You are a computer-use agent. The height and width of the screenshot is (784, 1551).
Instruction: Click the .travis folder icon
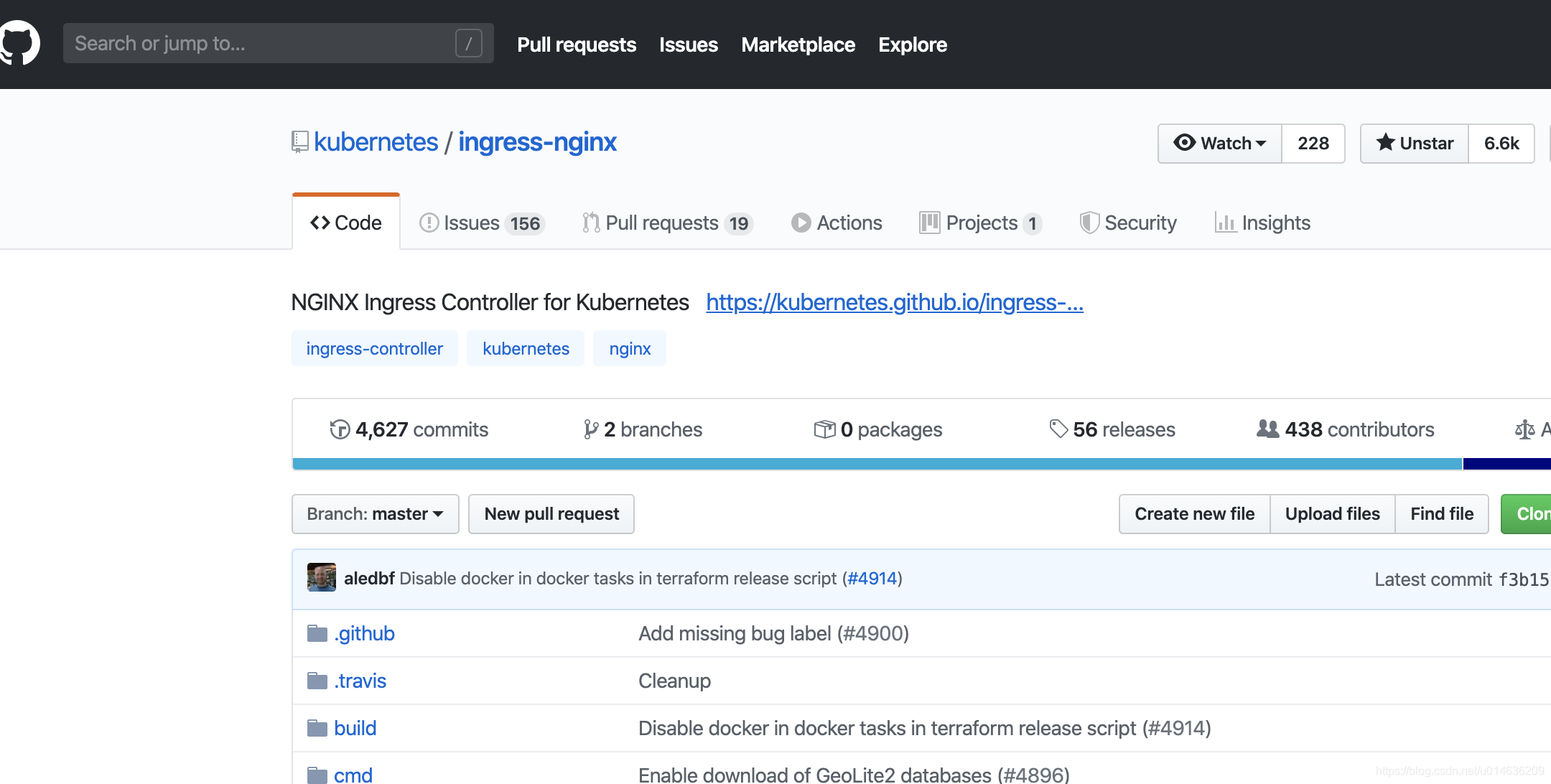[317, 681]
